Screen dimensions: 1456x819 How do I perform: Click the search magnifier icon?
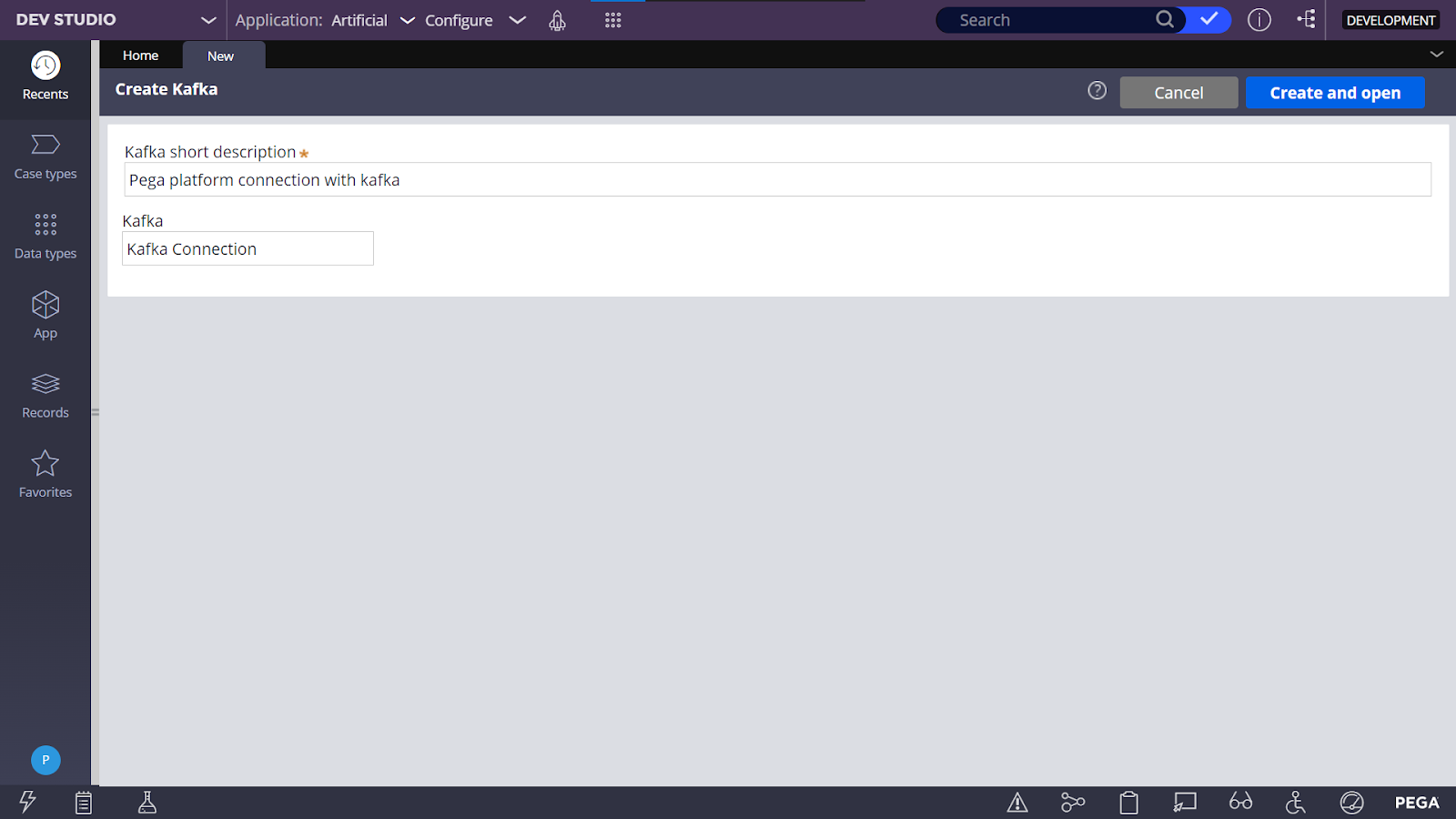click(x=1164, y=19)
